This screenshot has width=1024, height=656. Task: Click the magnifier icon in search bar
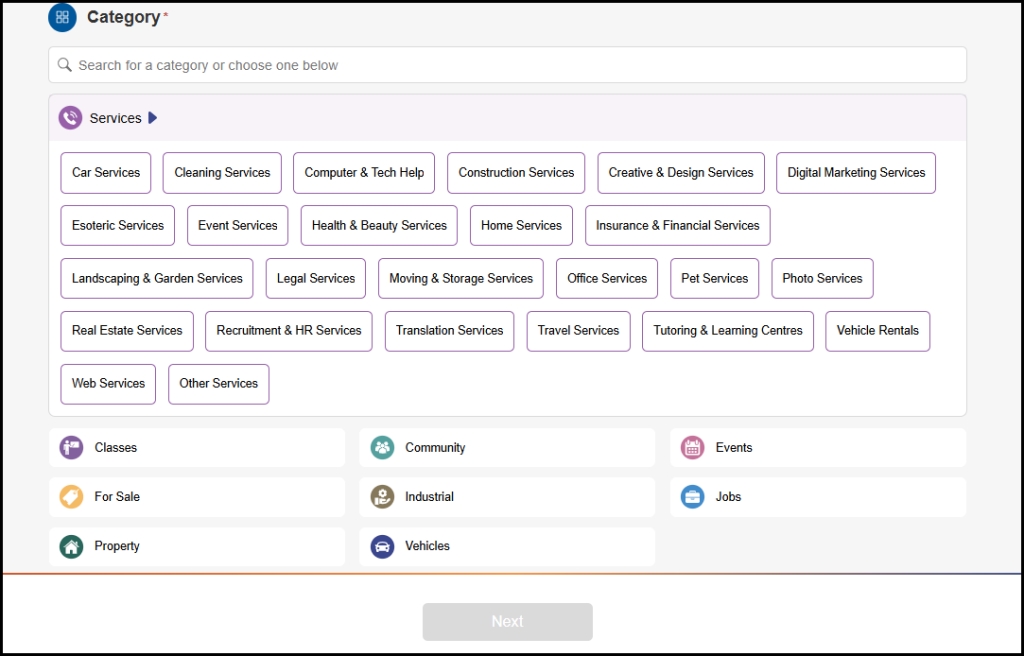(x=65, y=64)
